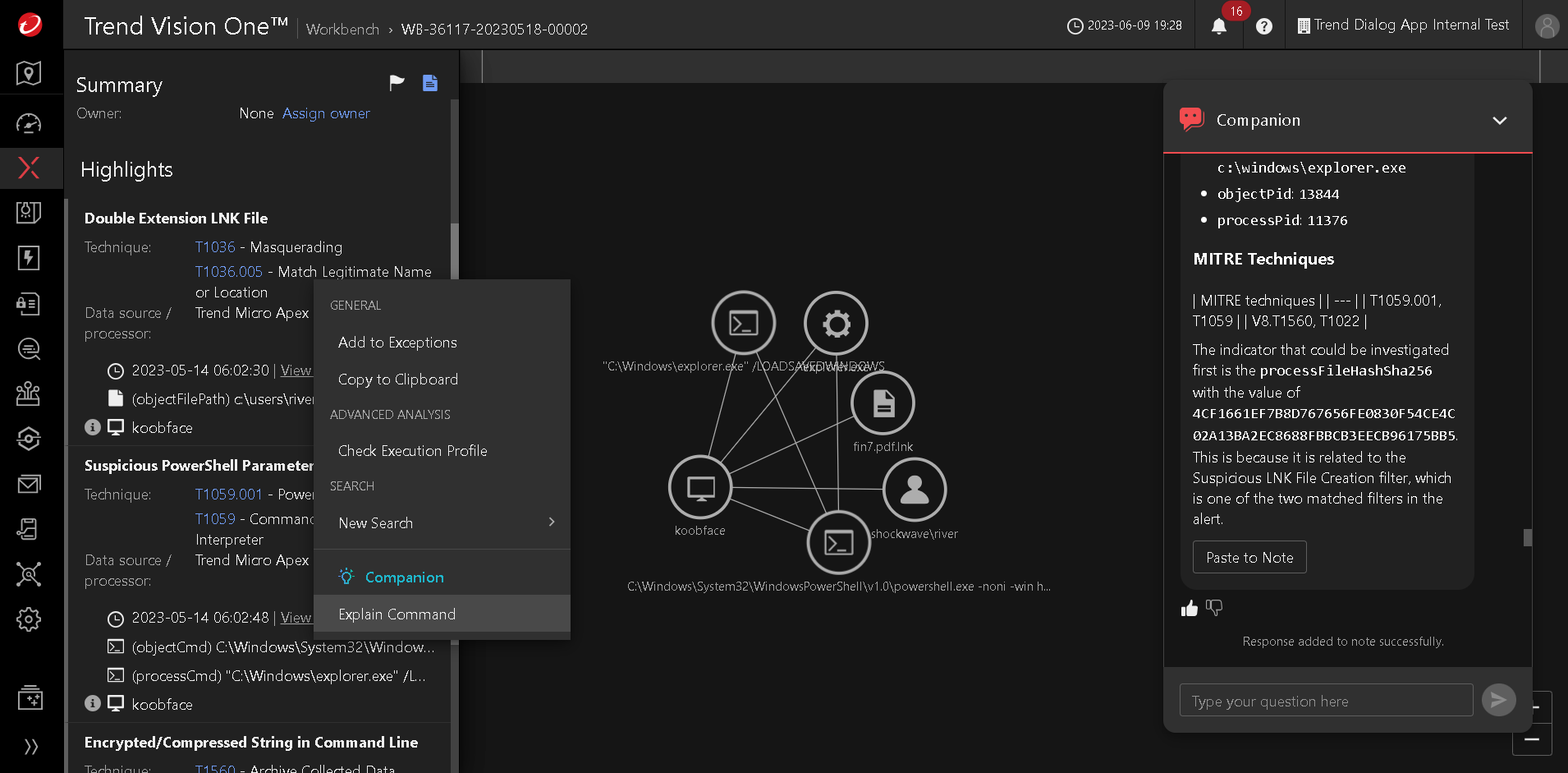Image resolution: width=1568 pixels, height=773 pixels.
Task: Collapse the Companion panel chevron
Action: click(x=1499, y=121)
